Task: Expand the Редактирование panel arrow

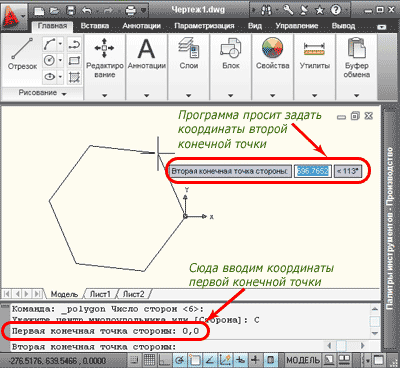Action: (104, 96)
